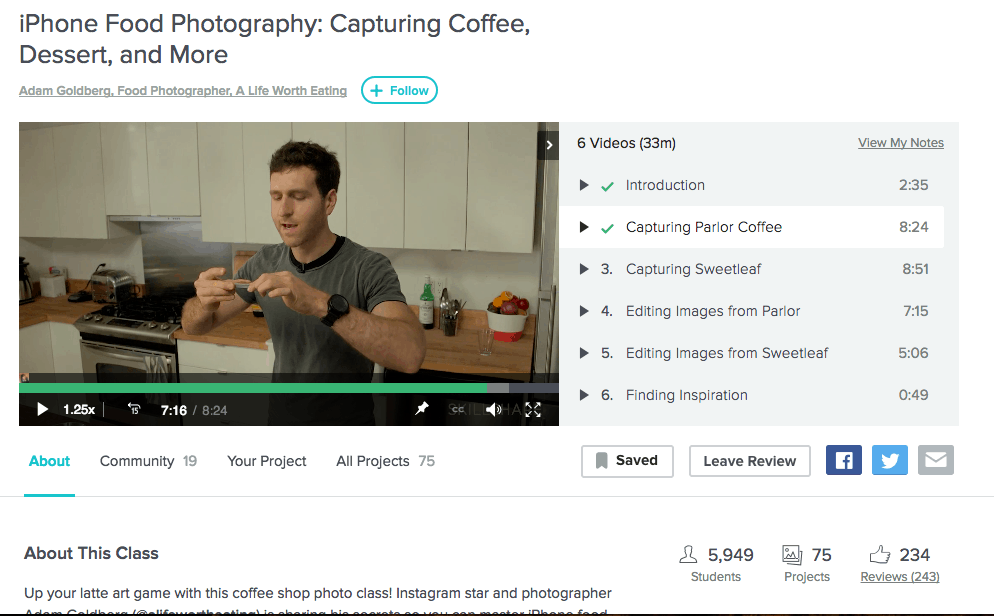Seek on the green video progress bar
Image resolution: width=994 pixels, height=616 pixels.
point(288,388)
